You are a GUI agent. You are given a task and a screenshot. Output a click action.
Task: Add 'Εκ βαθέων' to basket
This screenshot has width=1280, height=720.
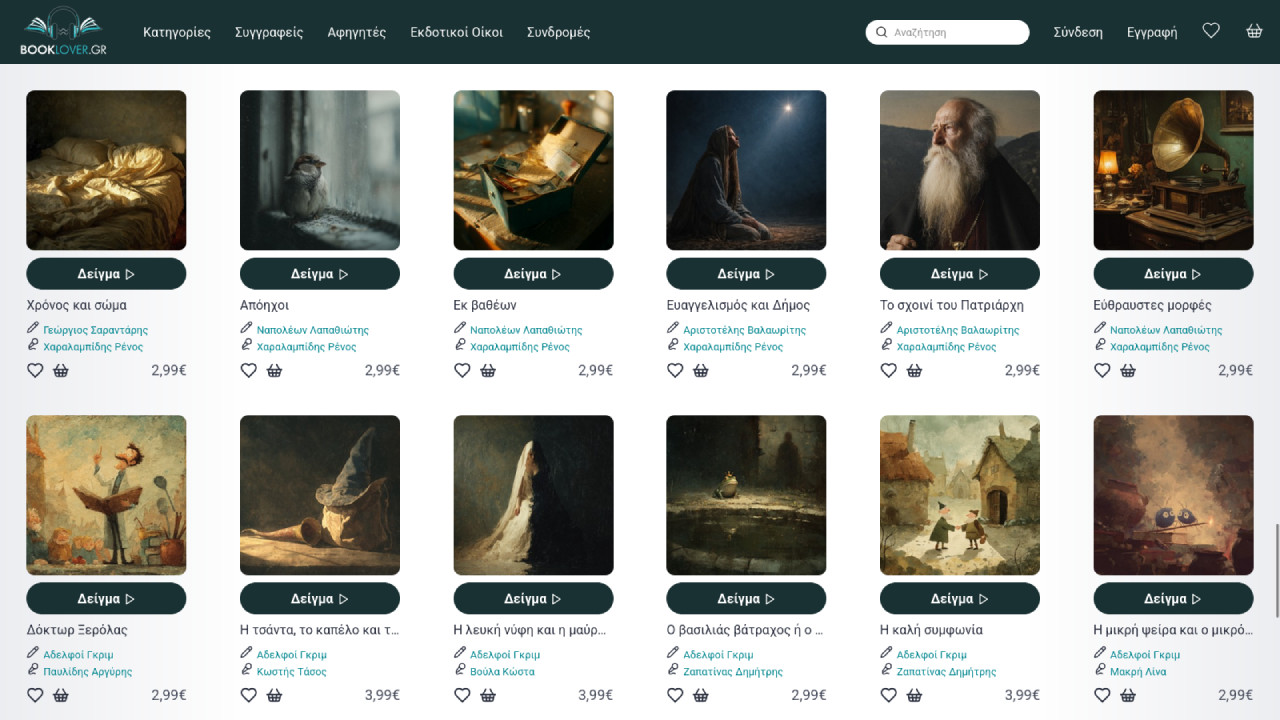488,370
